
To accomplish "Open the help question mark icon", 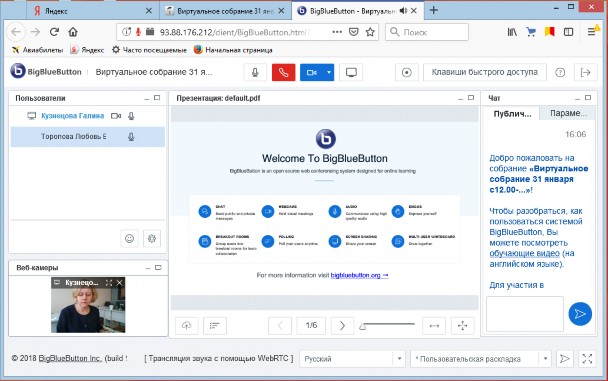I will point(560,72).
